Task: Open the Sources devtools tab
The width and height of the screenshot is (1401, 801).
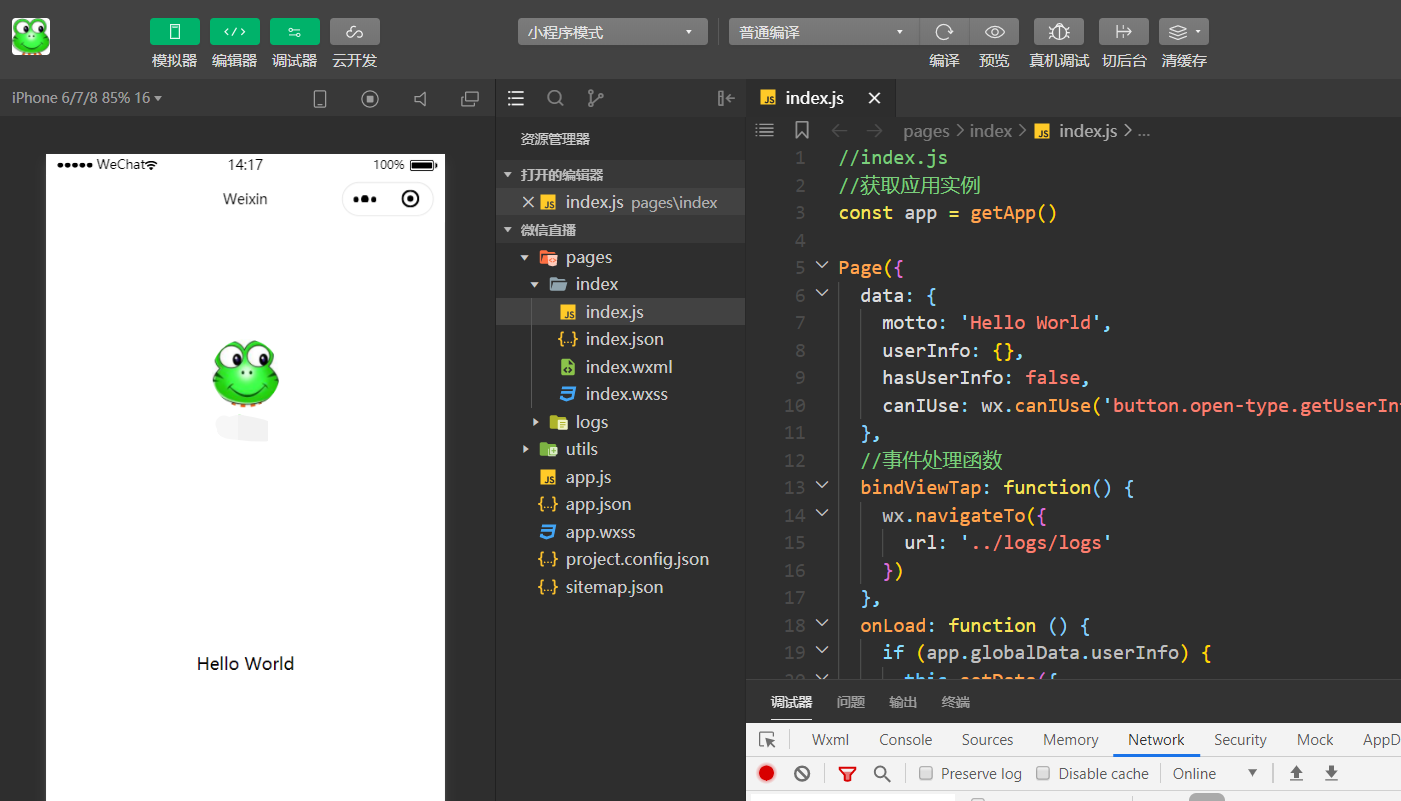Action: [988, 740]
